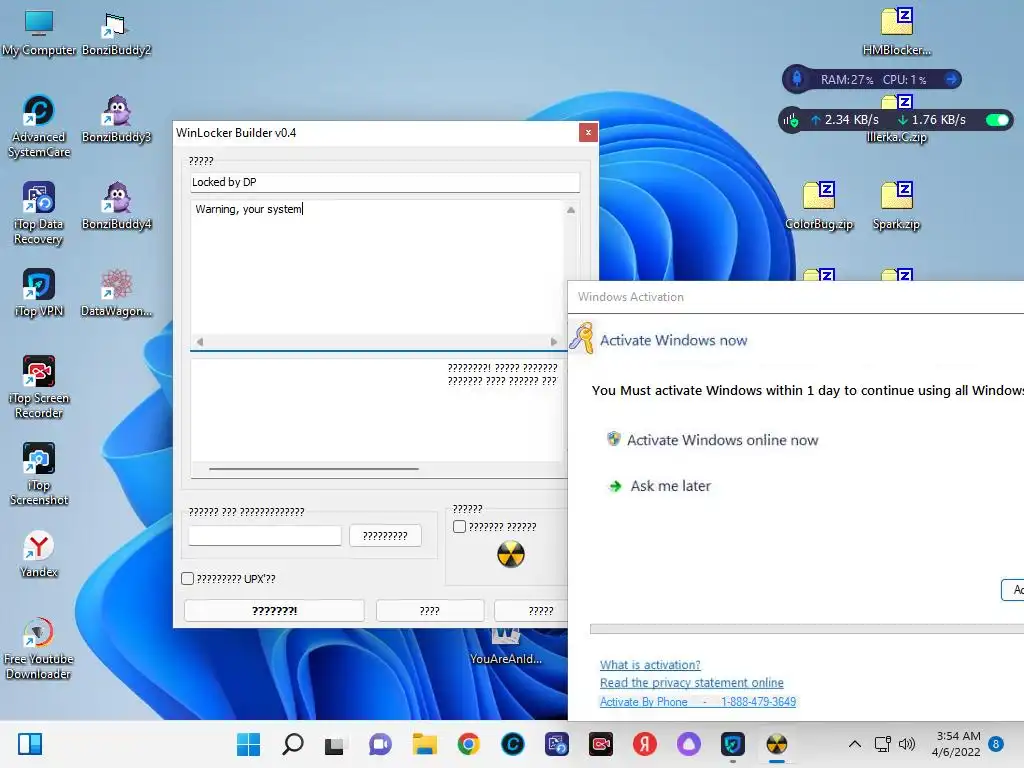Click the Locked by DP title field
The height and width of the screenshot is (768, 1024).
(385, 182)
